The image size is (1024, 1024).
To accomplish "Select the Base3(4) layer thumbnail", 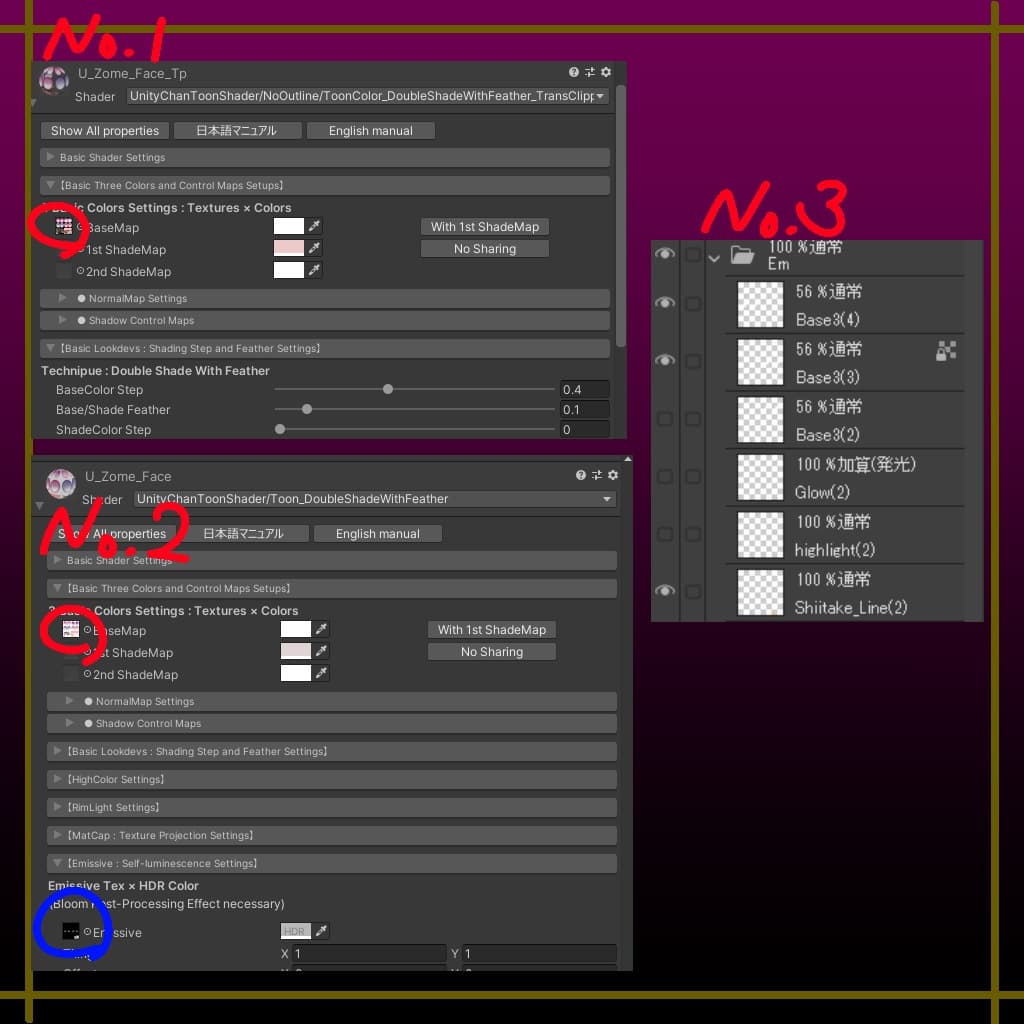I will [x=760, y=305].
